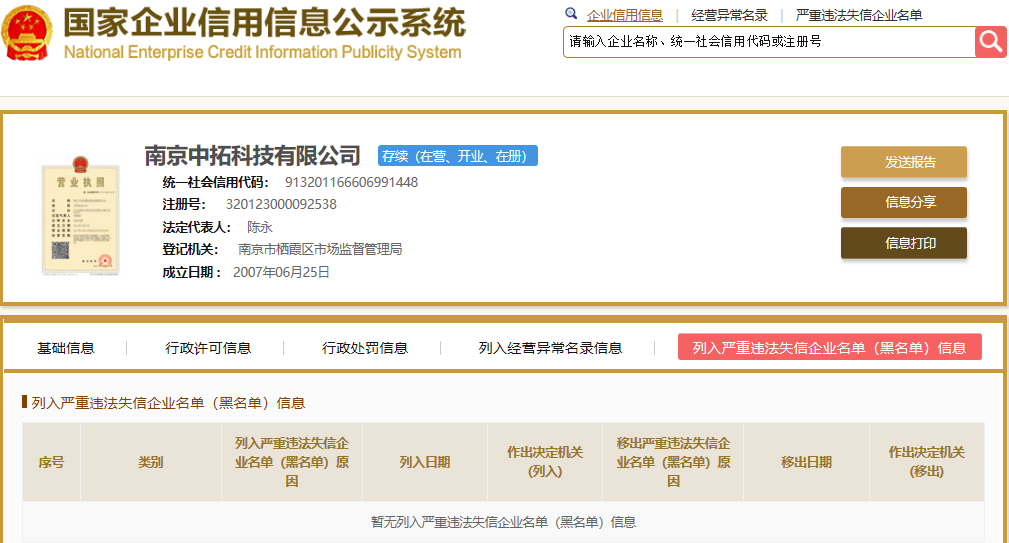Click the small magnifier icon beside 企业信用信息
The image size is (1009, 543).
[x=571, y=14]
